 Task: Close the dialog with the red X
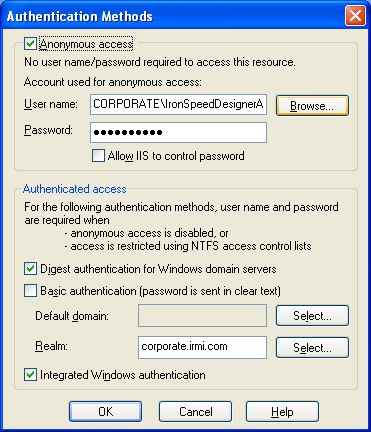point(355,16)
